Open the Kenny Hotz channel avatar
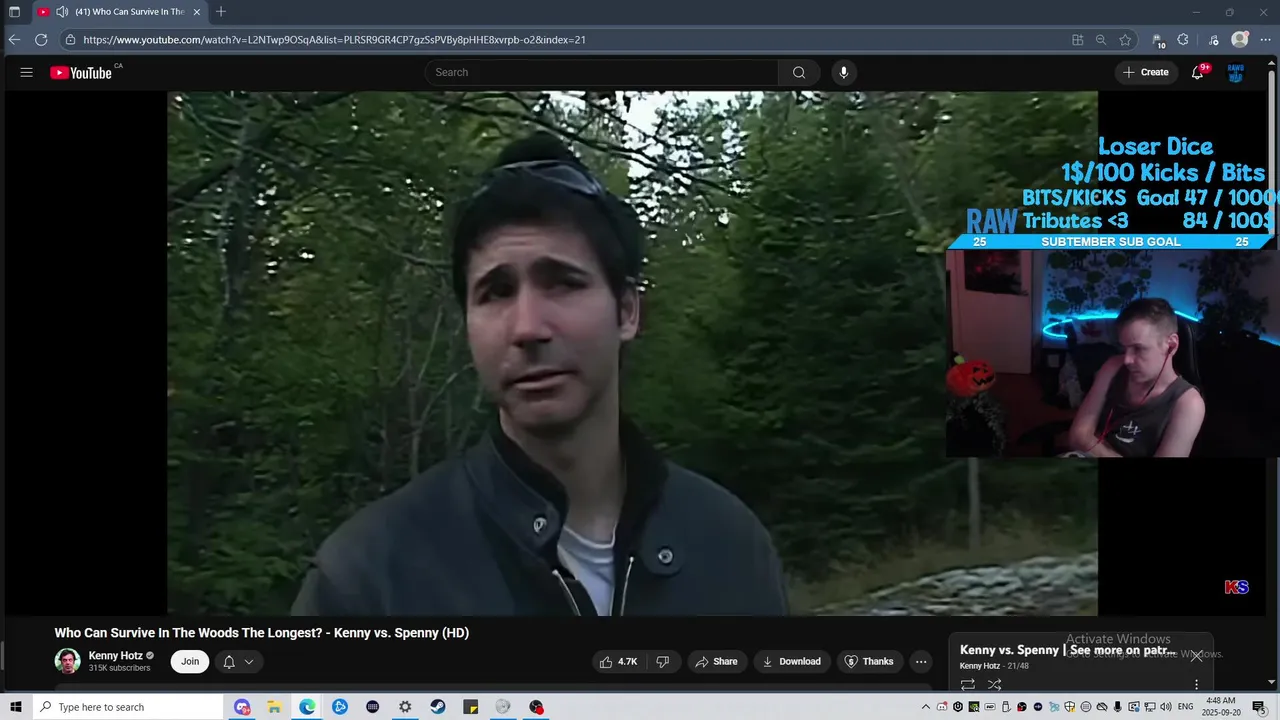Screen dimensions: 1280x720 point(67,661)
